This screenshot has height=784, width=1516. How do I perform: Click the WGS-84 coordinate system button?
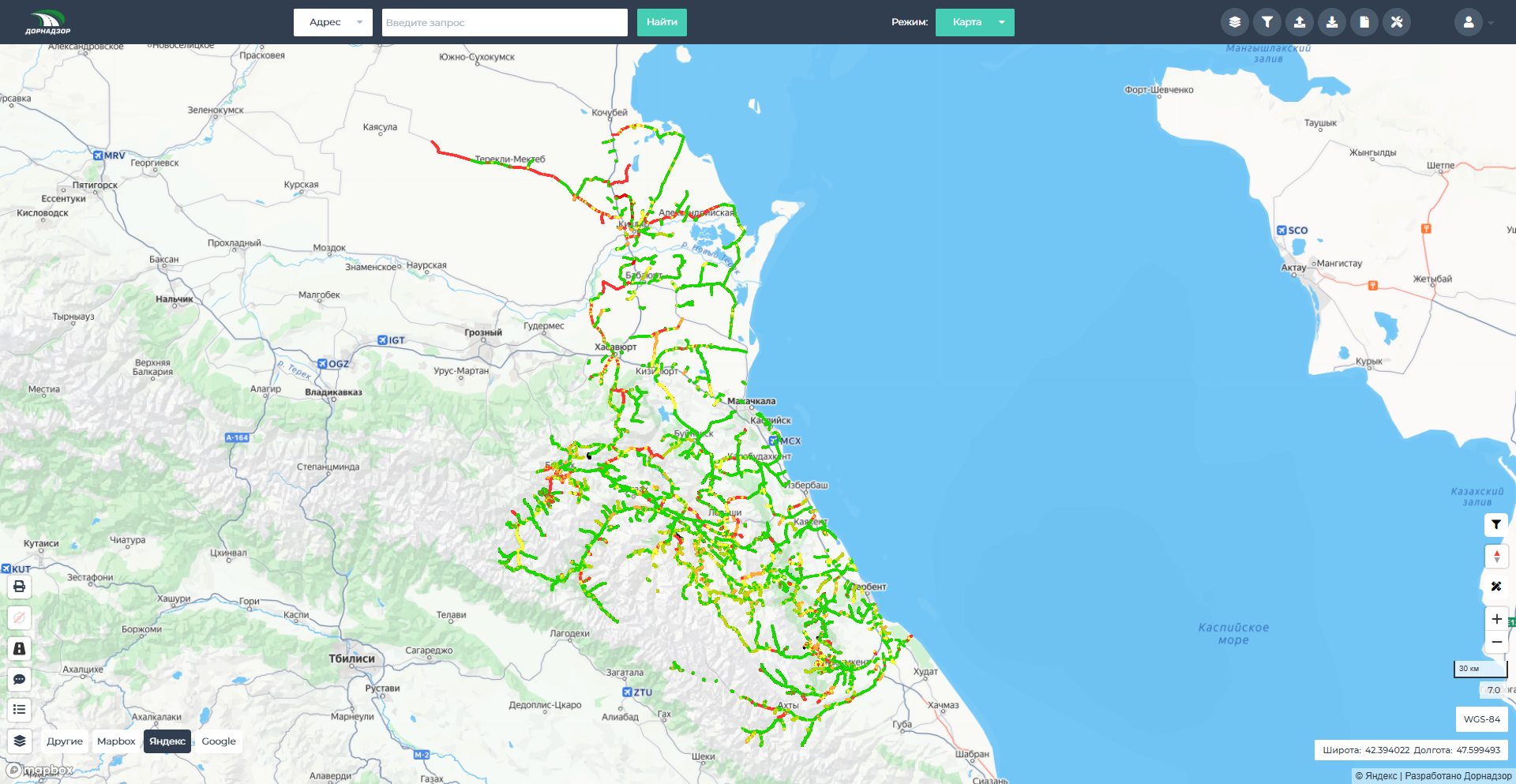pos(1482,719)
